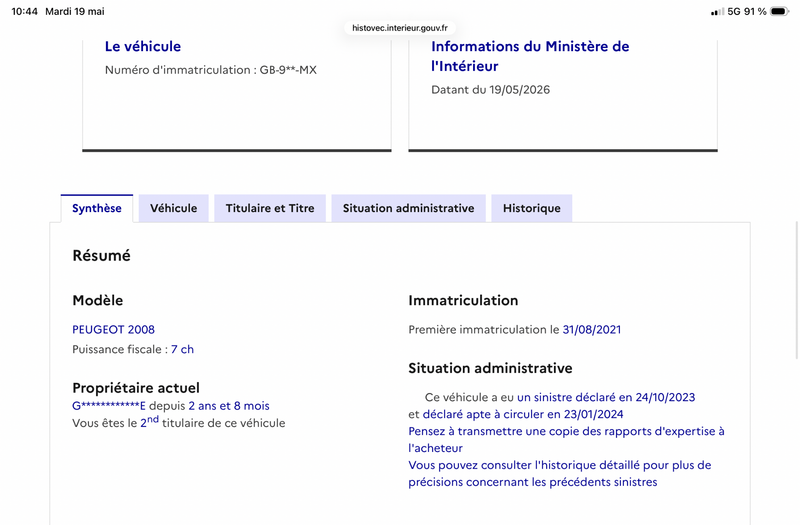Tap the 'Le véhicule' card heading
This screenshot has height=525, width=800.
143,46
